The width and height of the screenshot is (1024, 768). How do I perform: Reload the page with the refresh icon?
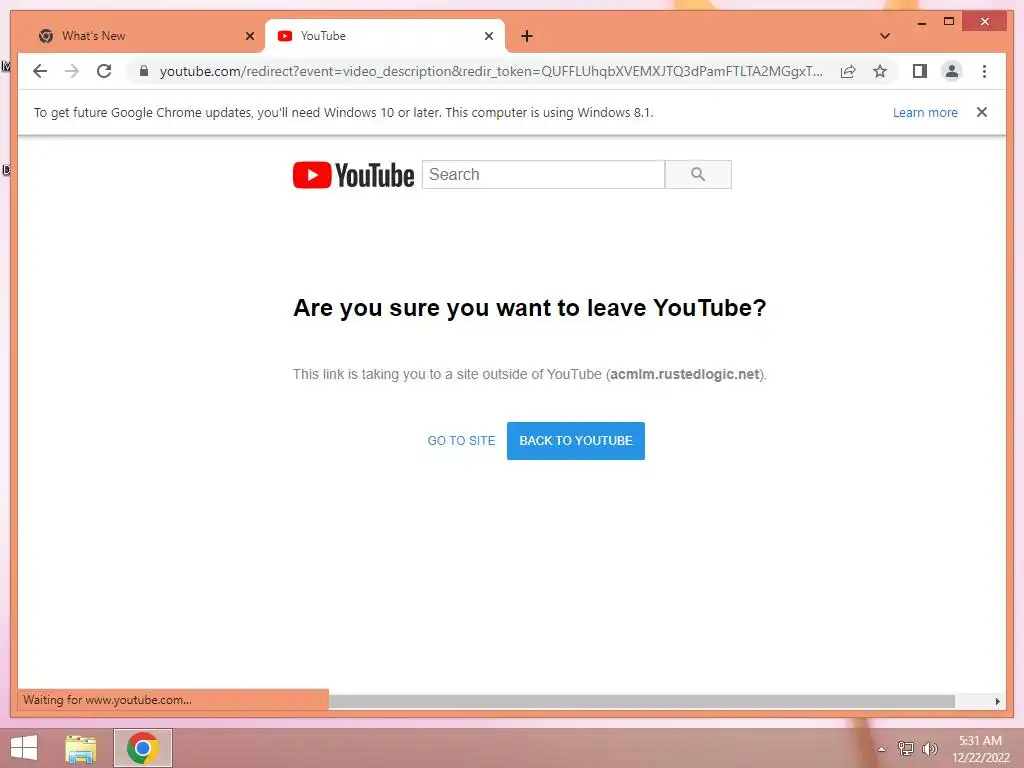(x=104, y=71)
